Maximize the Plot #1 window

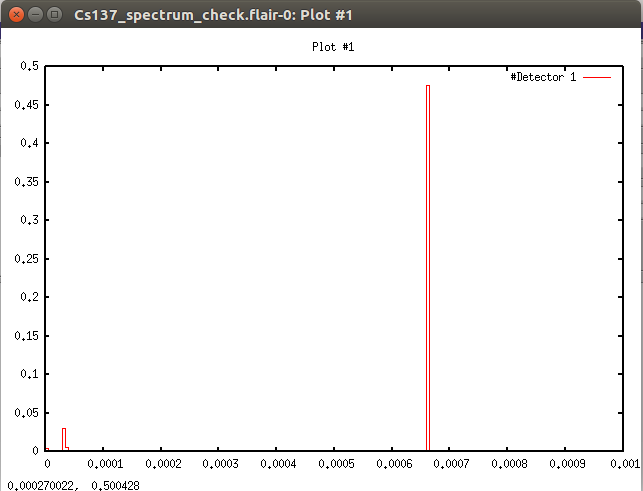pyautogui.click(x=54, y=15)
